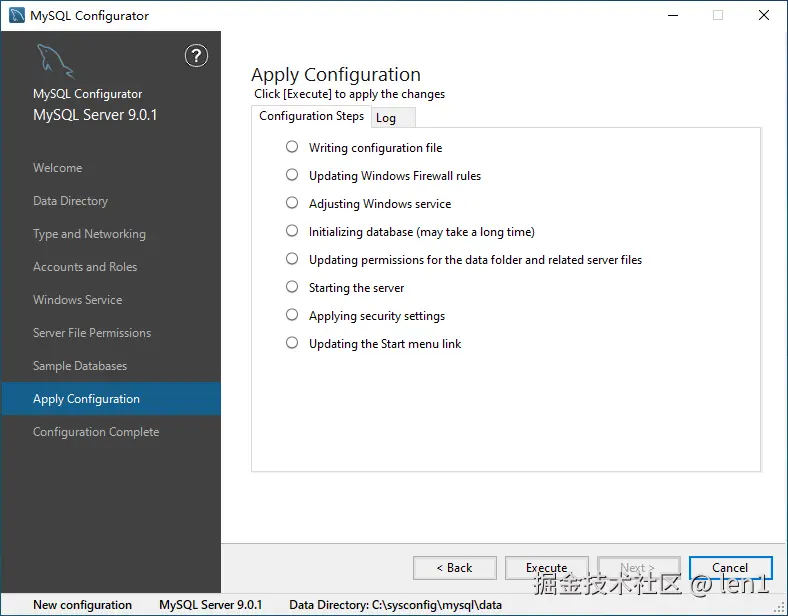Click the help question mark icon
This screenshot has width=788, height=616.
196,56
